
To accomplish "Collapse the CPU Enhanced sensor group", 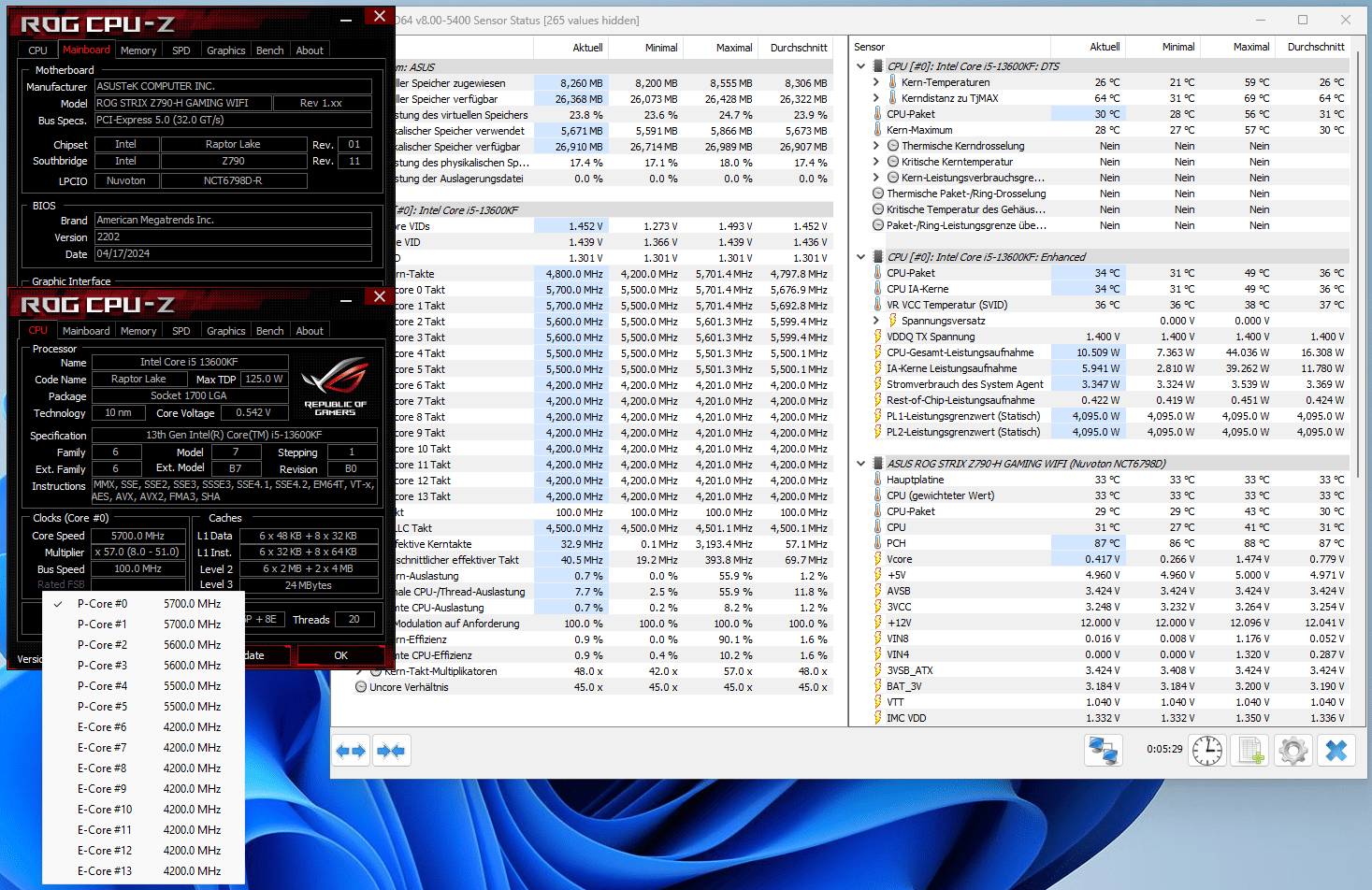I will click(x=861, y=257).
